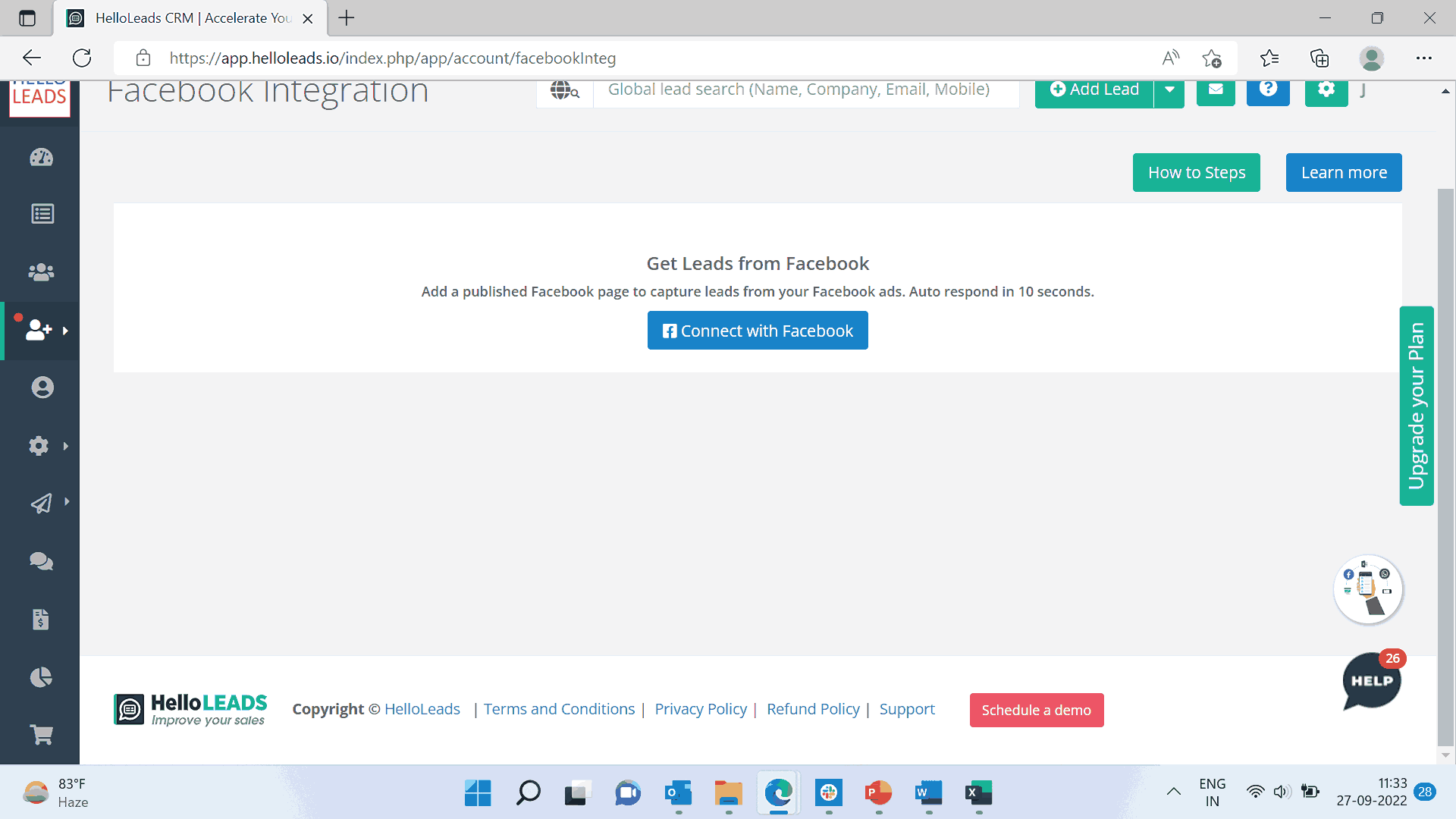Screen dimensions: 1456x819
Task: Click Connect with Facebook button
Action: click(758, 331)
